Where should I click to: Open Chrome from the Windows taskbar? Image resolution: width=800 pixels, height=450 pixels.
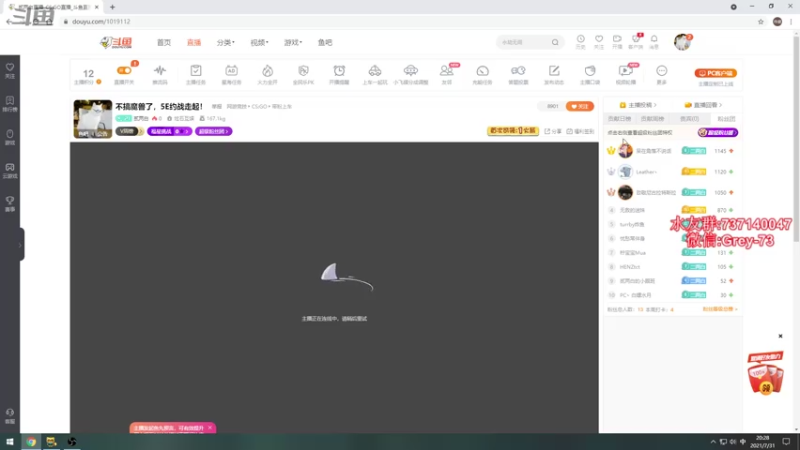[31, 442]
